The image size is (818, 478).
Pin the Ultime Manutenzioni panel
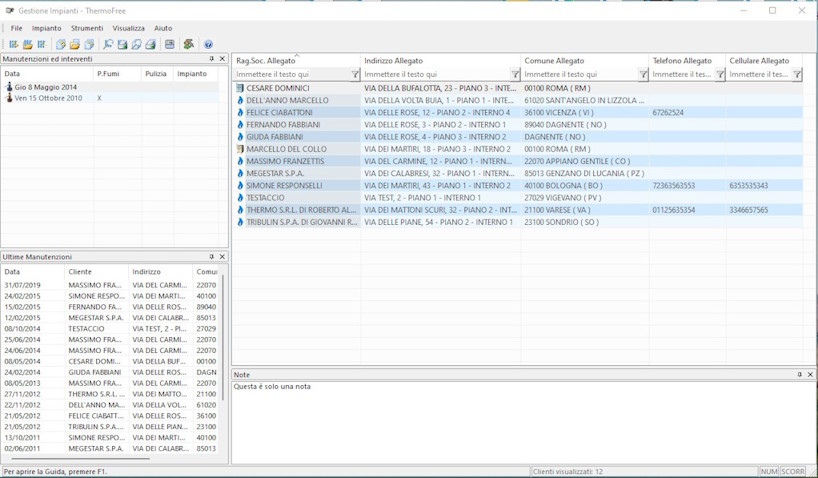212,257
